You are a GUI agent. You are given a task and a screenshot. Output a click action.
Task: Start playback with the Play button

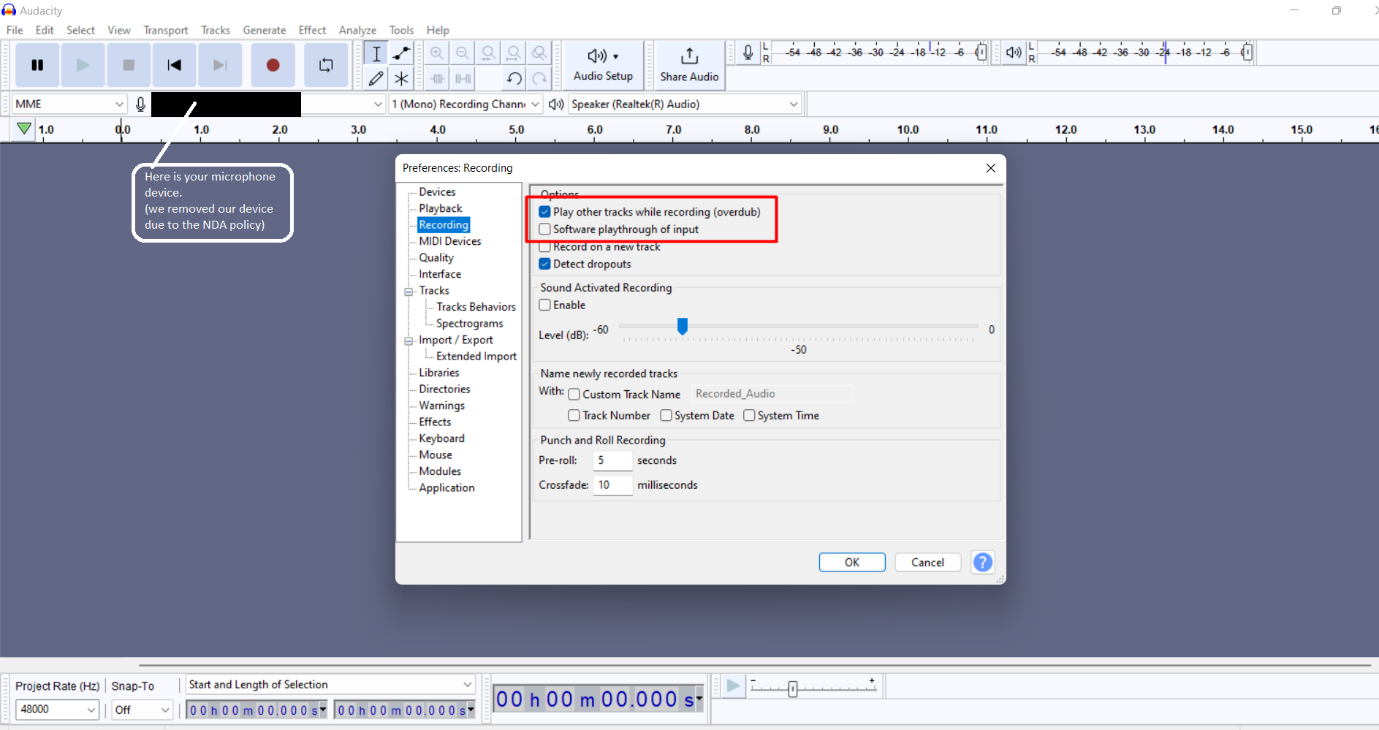click(x=83, y=65)
